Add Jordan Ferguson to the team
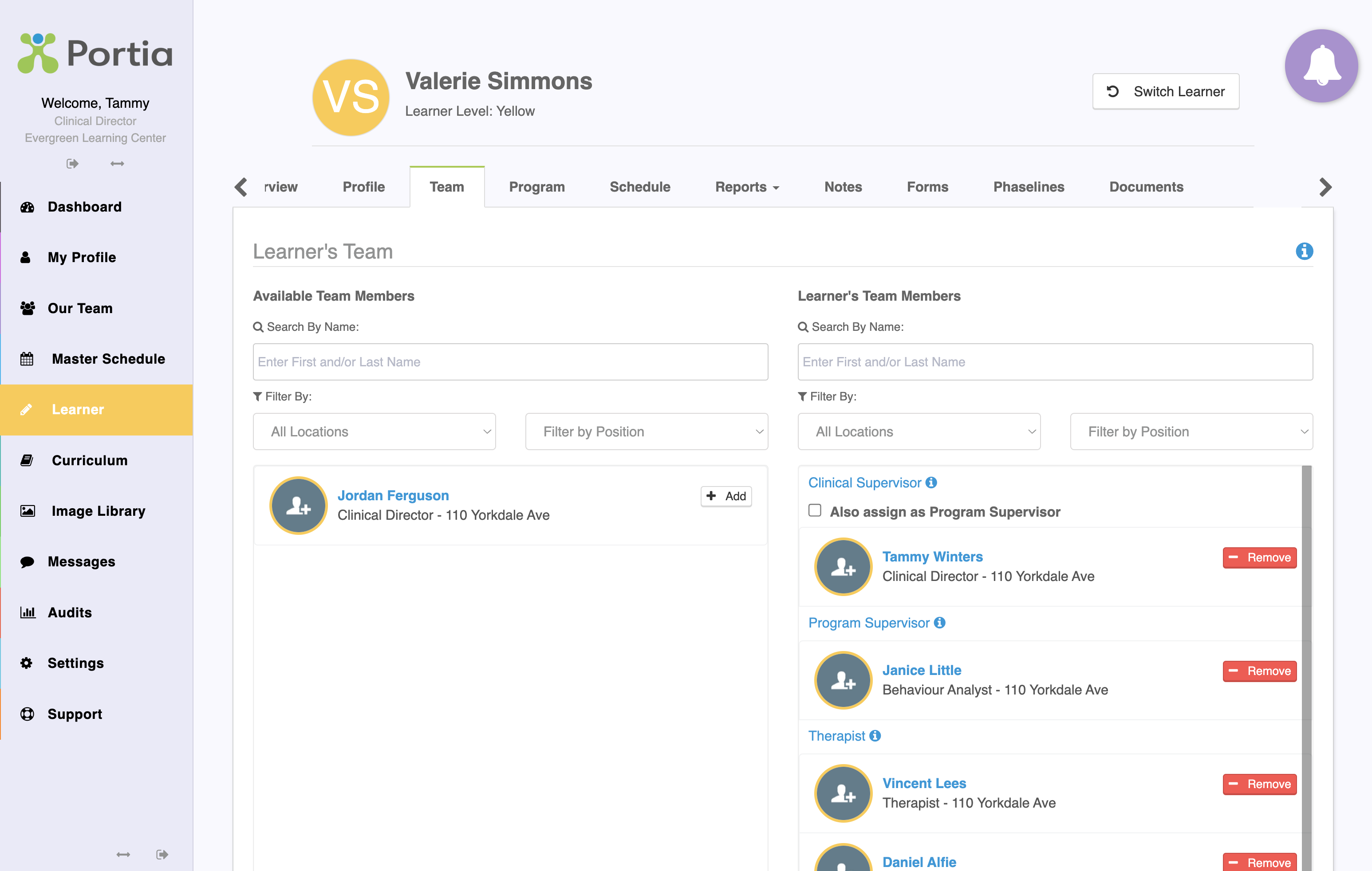Viewport: 1372px width, 871px height. point(726,496)
